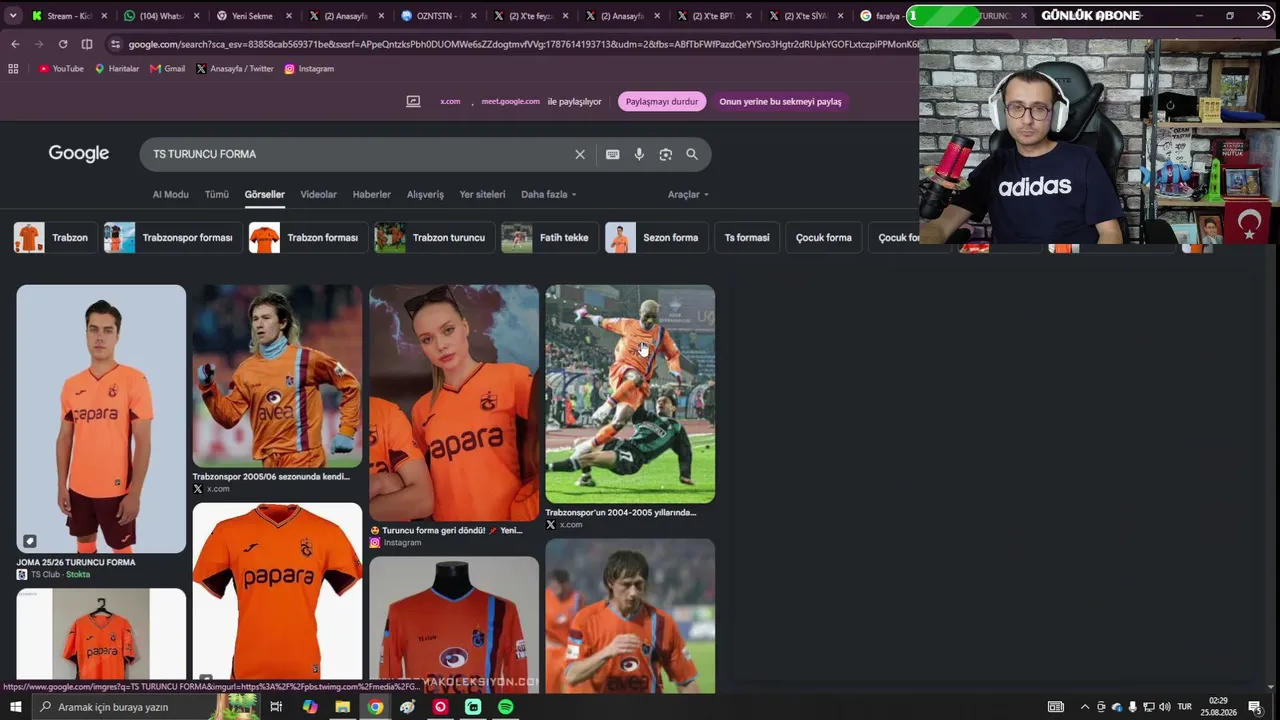Screen dimensions: 1280x720
Task: Open Task View on the taskbar
Action: (x=276, y=707)
